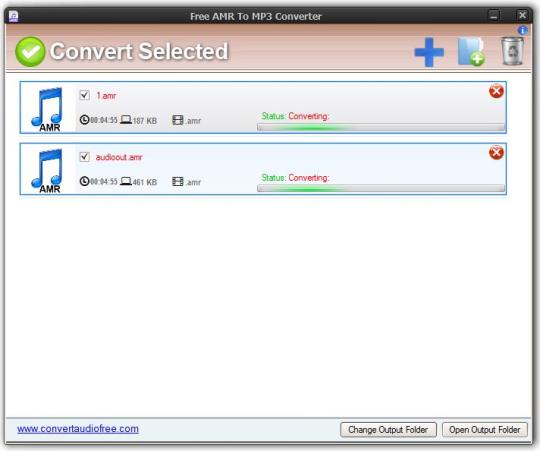Uncheck the 1.amr checkbox
This screenshot has width=540, height=451.
[84, 95]
